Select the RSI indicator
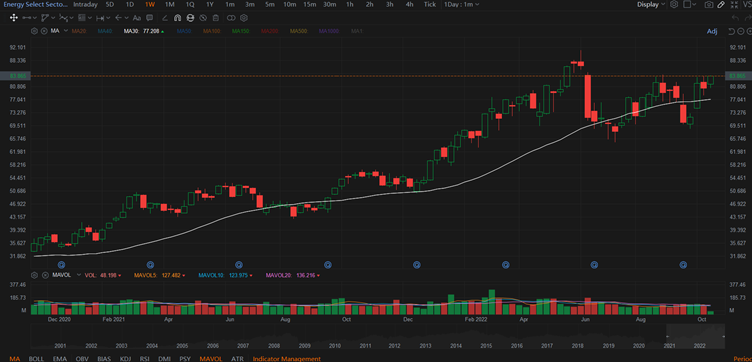The width and height of the screenshot is (752, 362). (144, 359)
